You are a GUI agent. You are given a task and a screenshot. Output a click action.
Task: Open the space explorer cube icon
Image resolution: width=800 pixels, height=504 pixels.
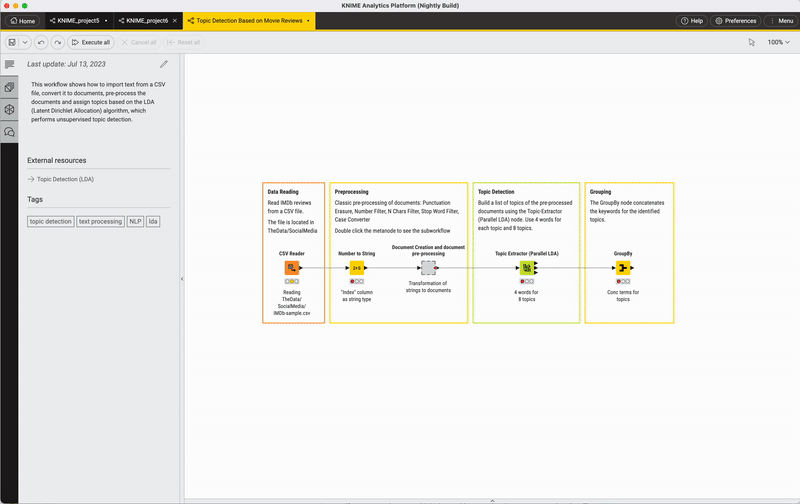[9, 109]
